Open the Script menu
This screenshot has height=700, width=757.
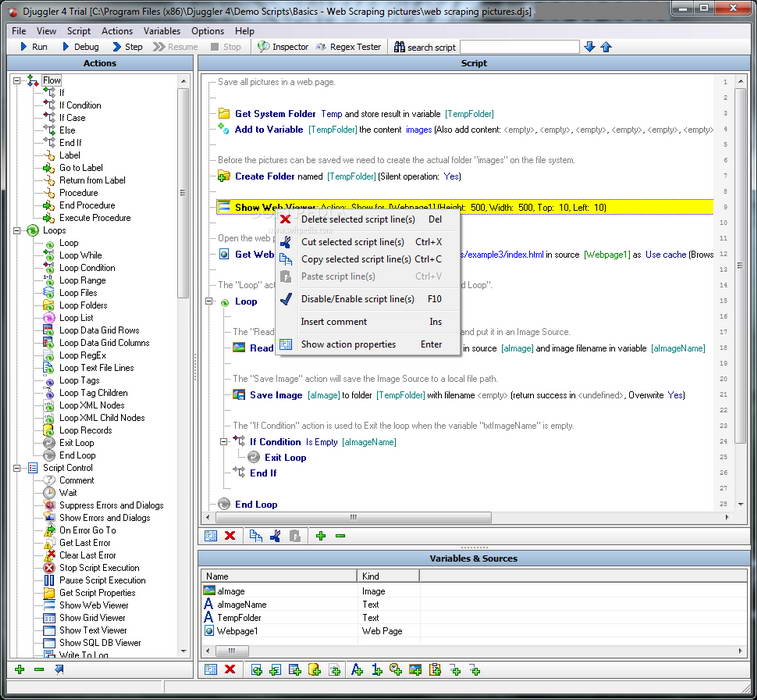click(x=78, y=31)
